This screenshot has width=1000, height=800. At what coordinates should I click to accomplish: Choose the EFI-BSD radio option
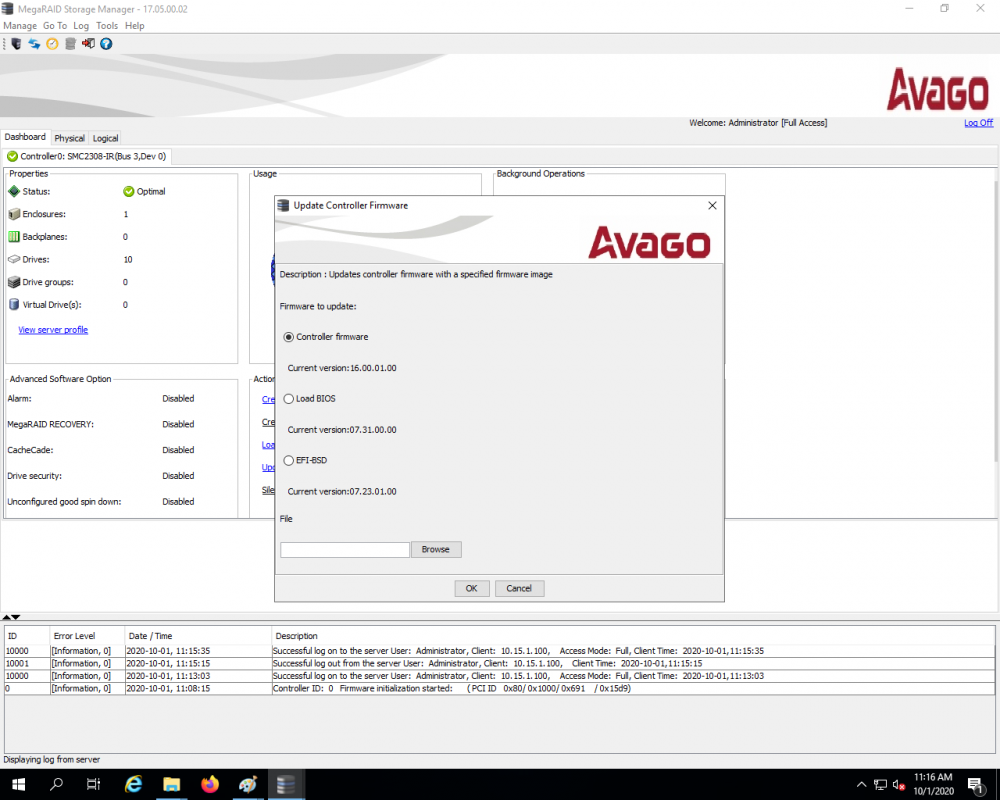289,461
